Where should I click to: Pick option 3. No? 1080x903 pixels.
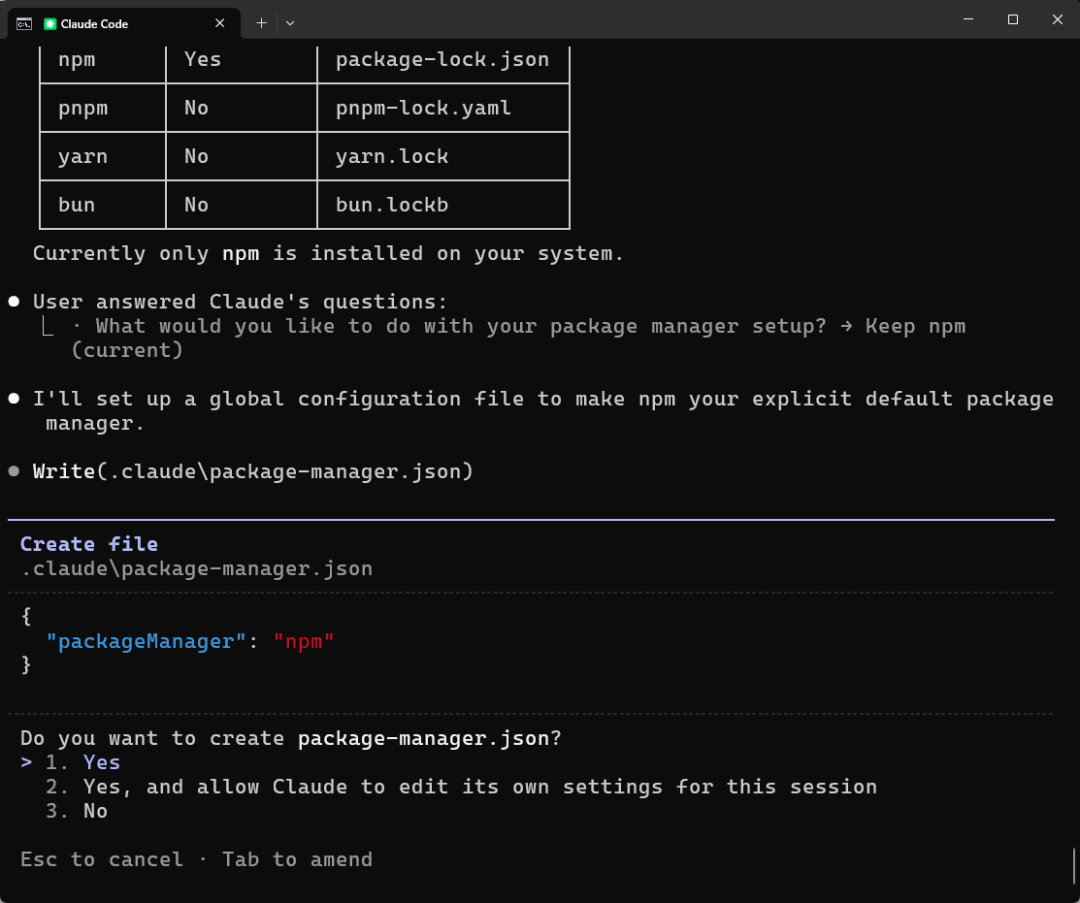pyautogui.click(x=95, y=811)
